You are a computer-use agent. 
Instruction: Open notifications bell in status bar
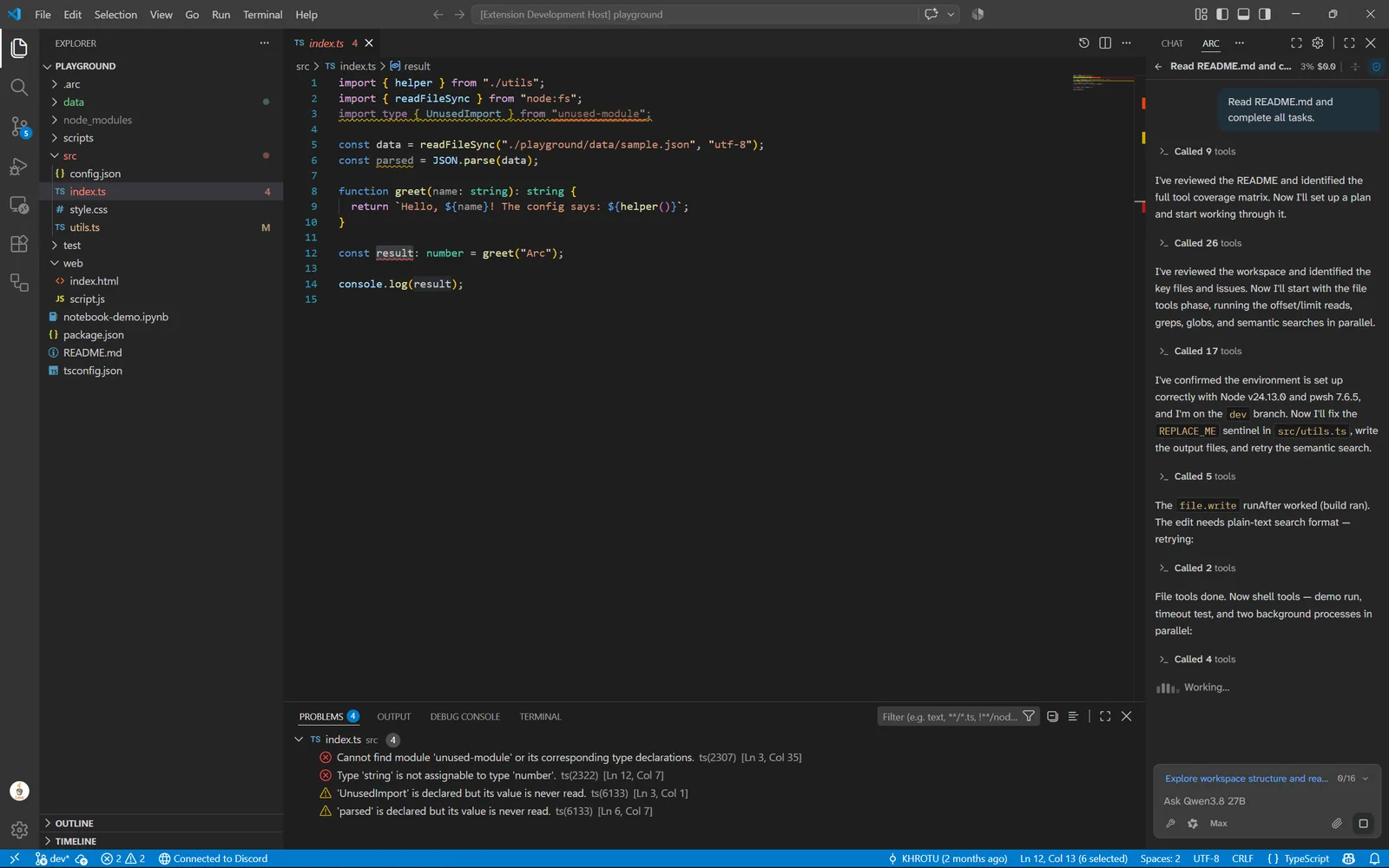click(1374, 858)
